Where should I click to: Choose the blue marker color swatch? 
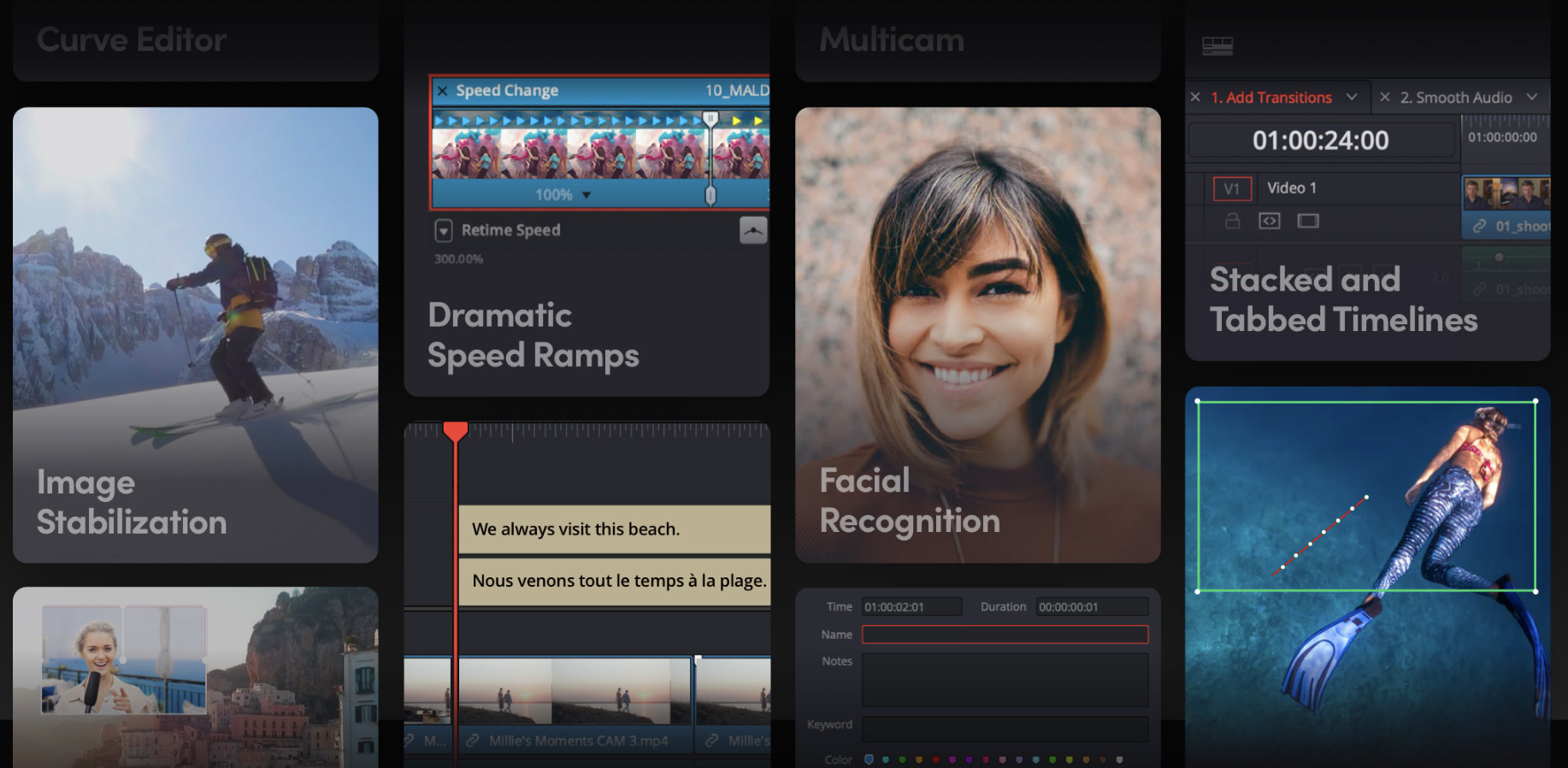[x=869, y=759]
